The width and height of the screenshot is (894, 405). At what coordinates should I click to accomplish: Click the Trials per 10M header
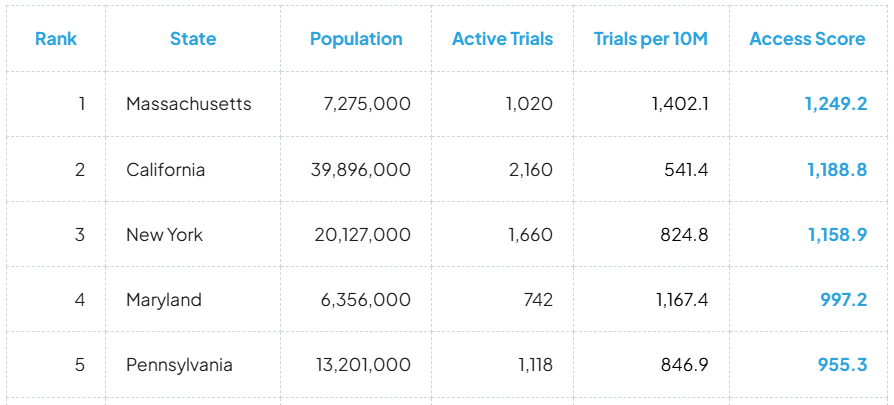(x=651, y=39)
